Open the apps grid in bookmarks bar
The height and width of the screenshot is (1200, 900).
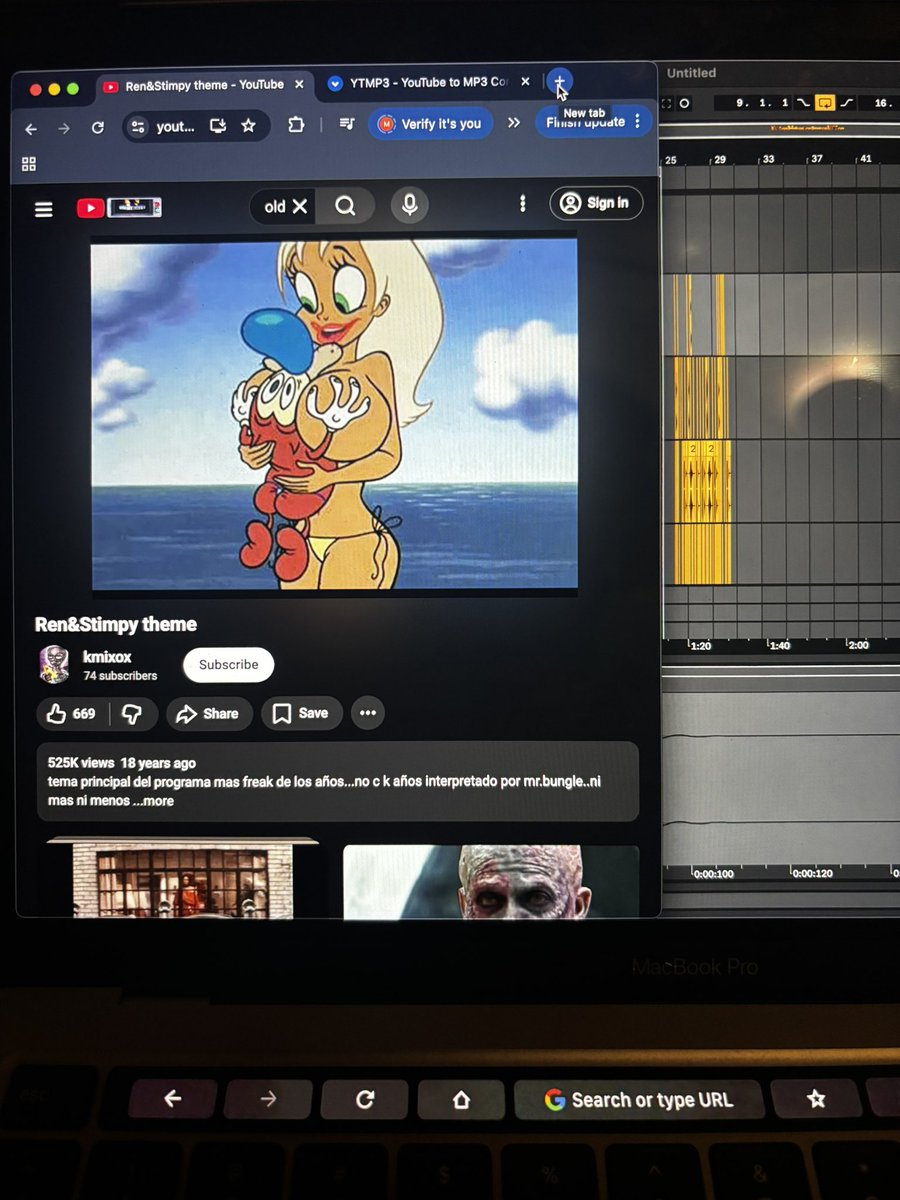pyautogui.click(x=29, y=164)
